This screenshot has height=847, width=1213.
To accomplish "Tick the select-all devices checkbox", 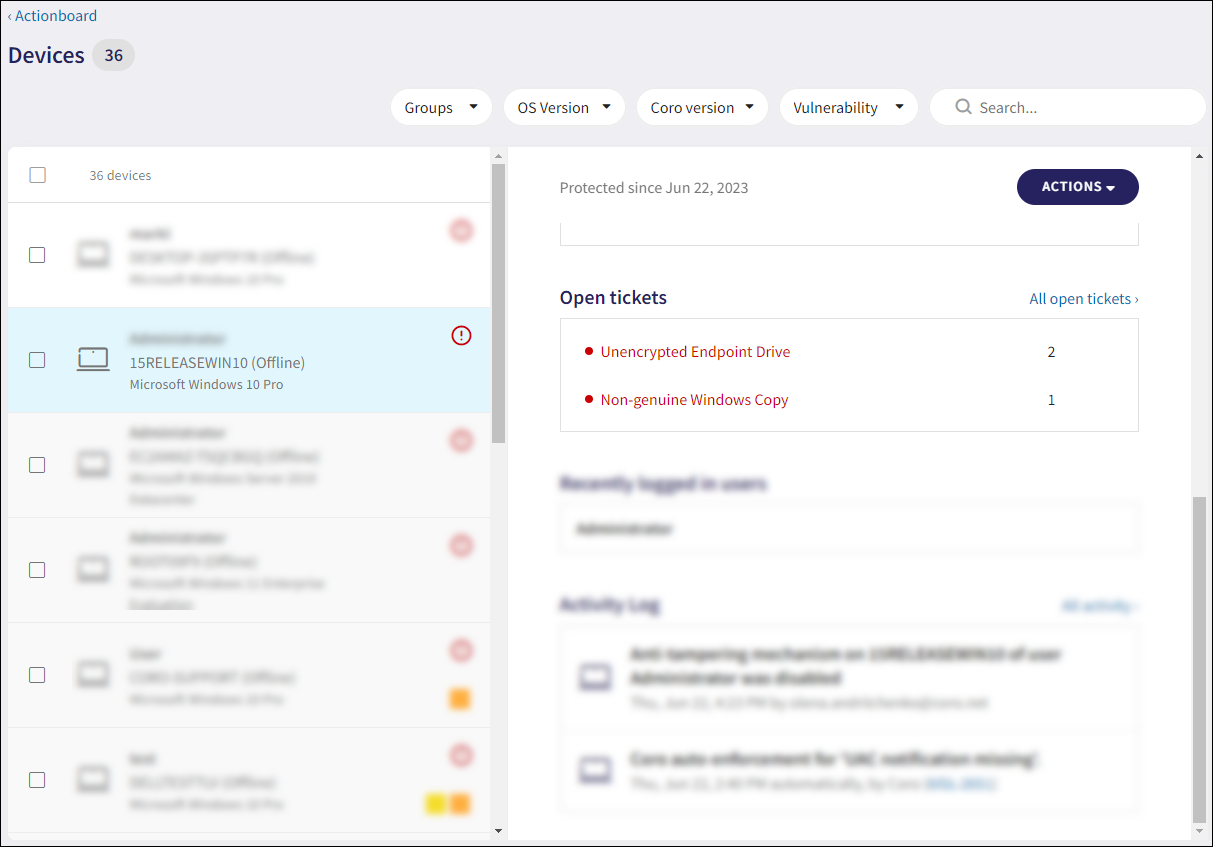I will (x=38, y=175).
